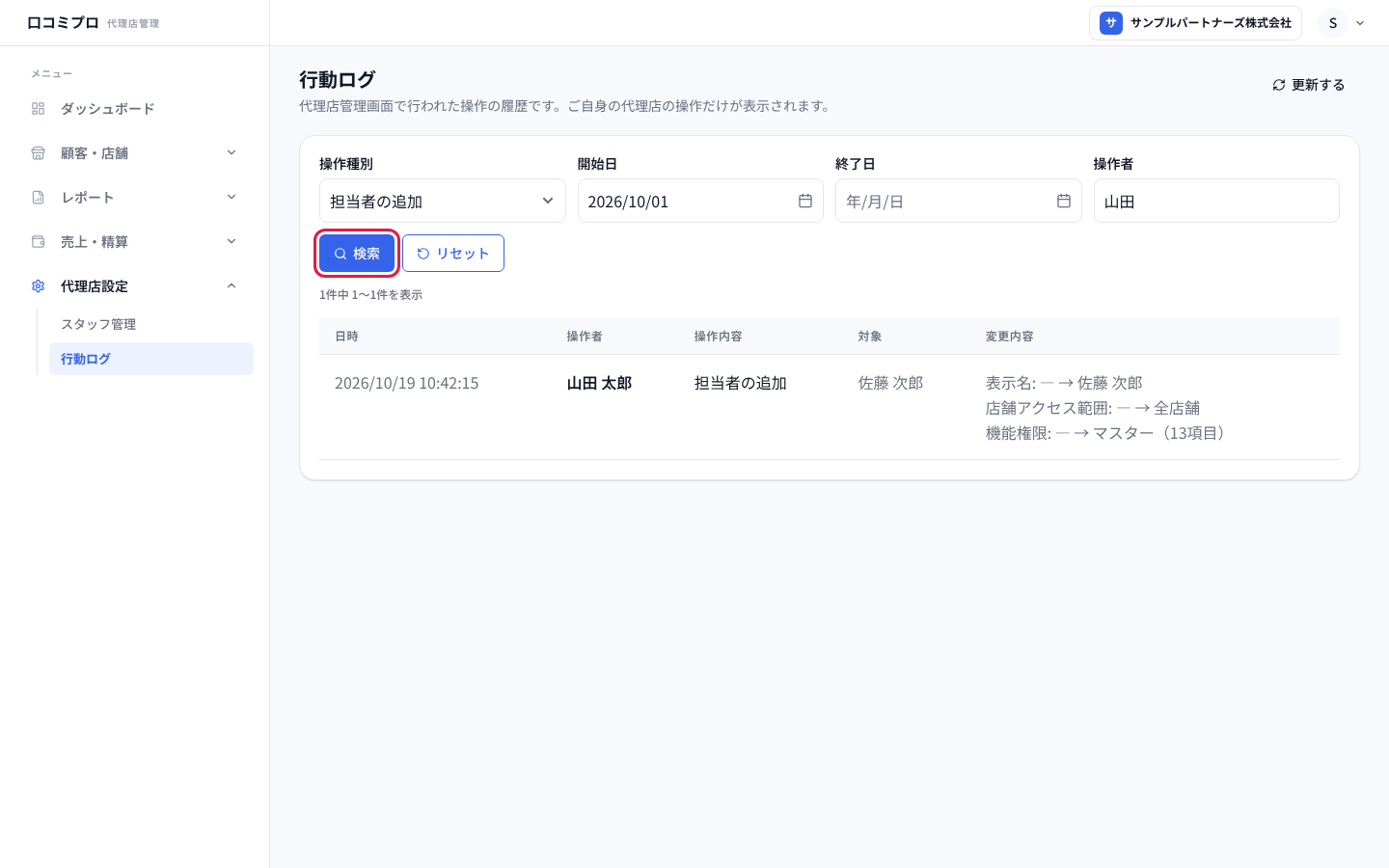Click the 1件中 1〜1件を表示 count text
The width and height of the screenshot is (1389, 868).
370,294
